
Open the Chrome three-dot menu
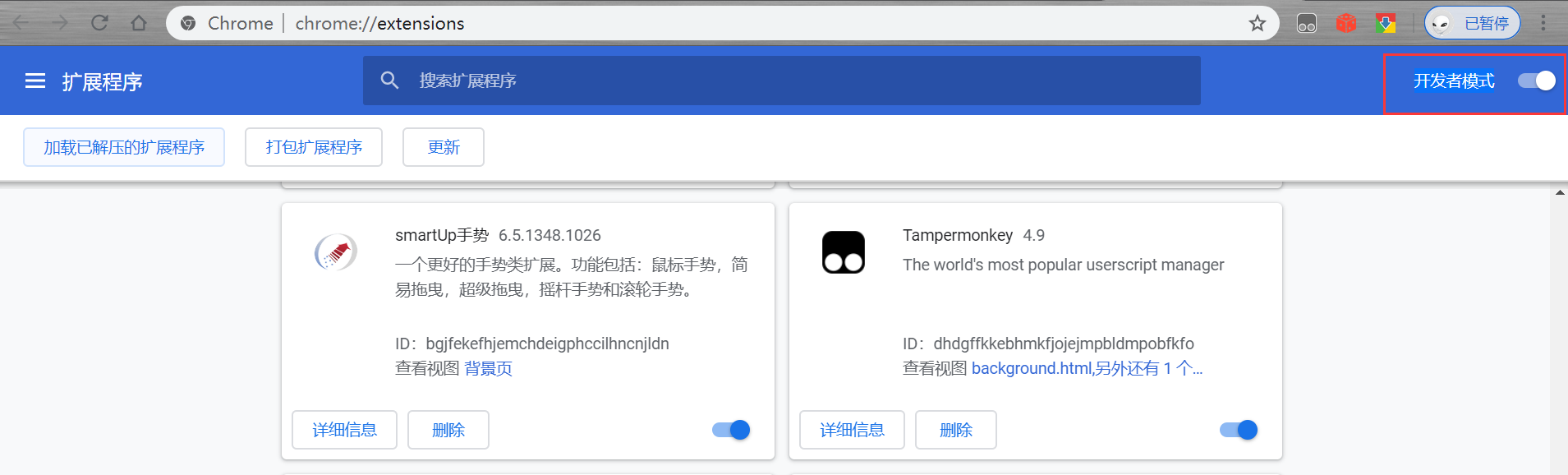[x=1543, y=23]
